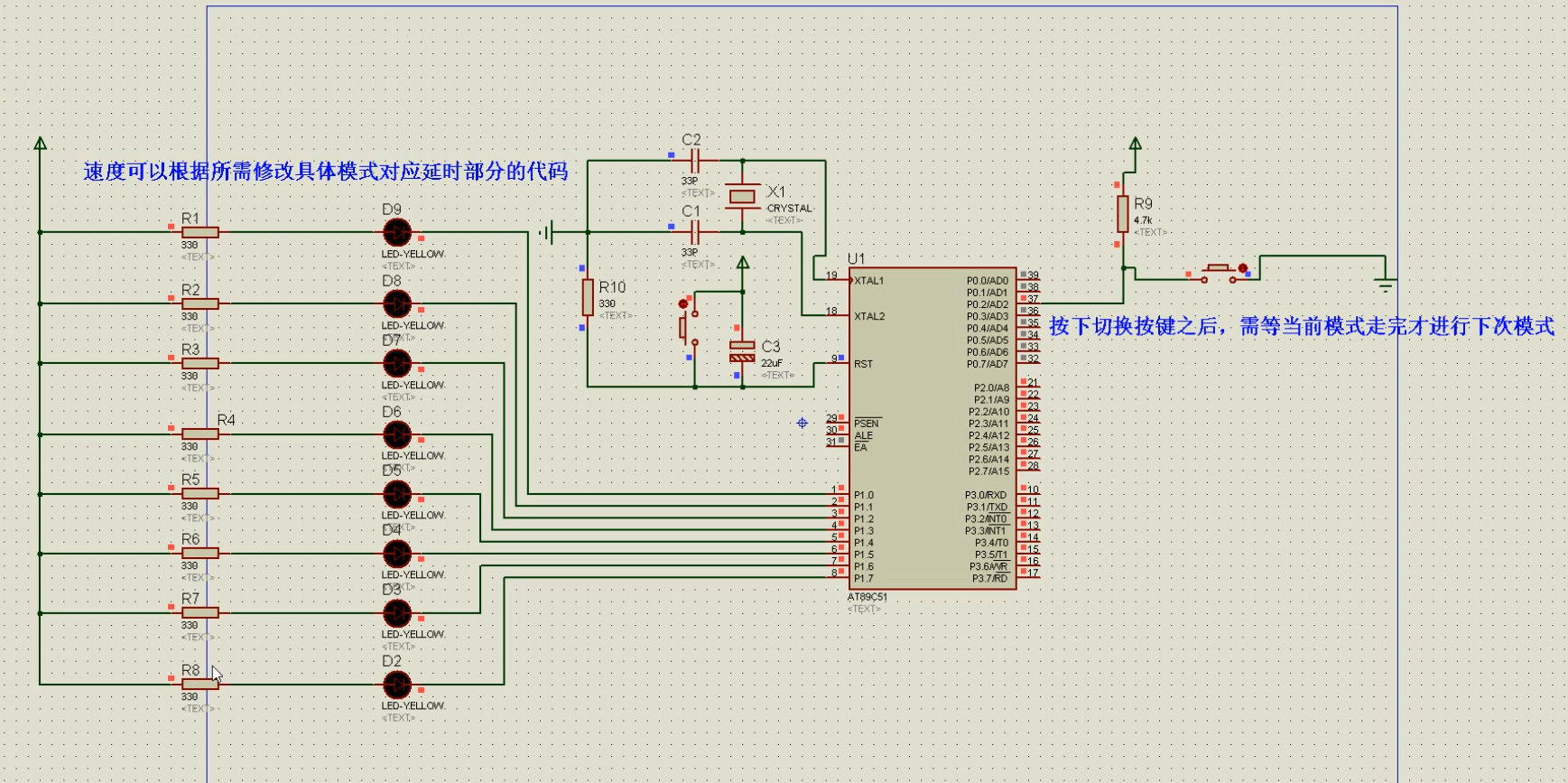Select the power terminal on the left rail

(40, 144)
